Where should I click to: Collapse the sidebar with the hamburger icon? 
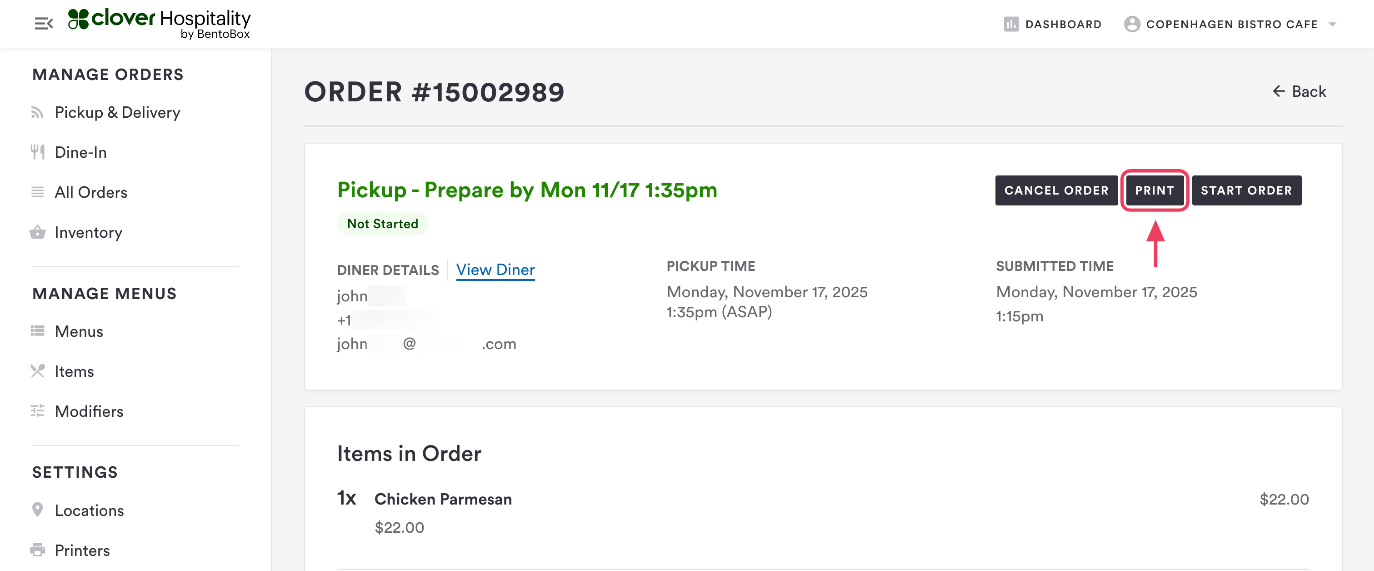tap(43, 23)
